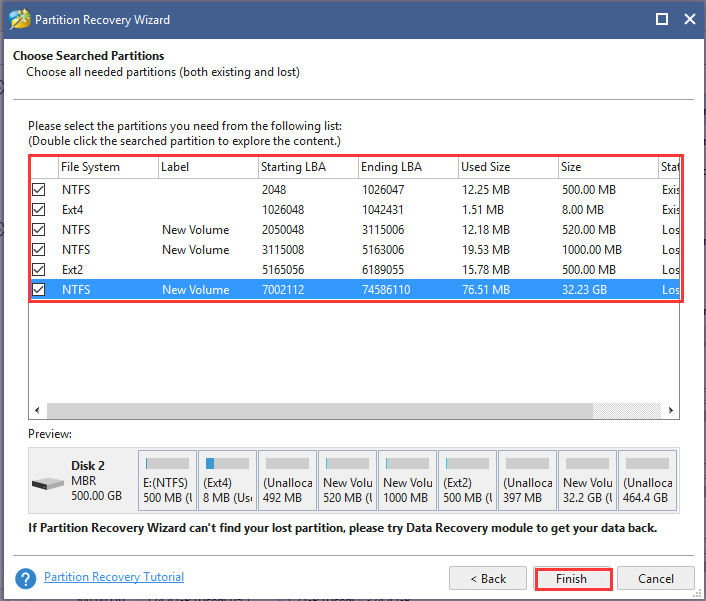Click the Ending LBA value 1026047

(x=383, y=190)
